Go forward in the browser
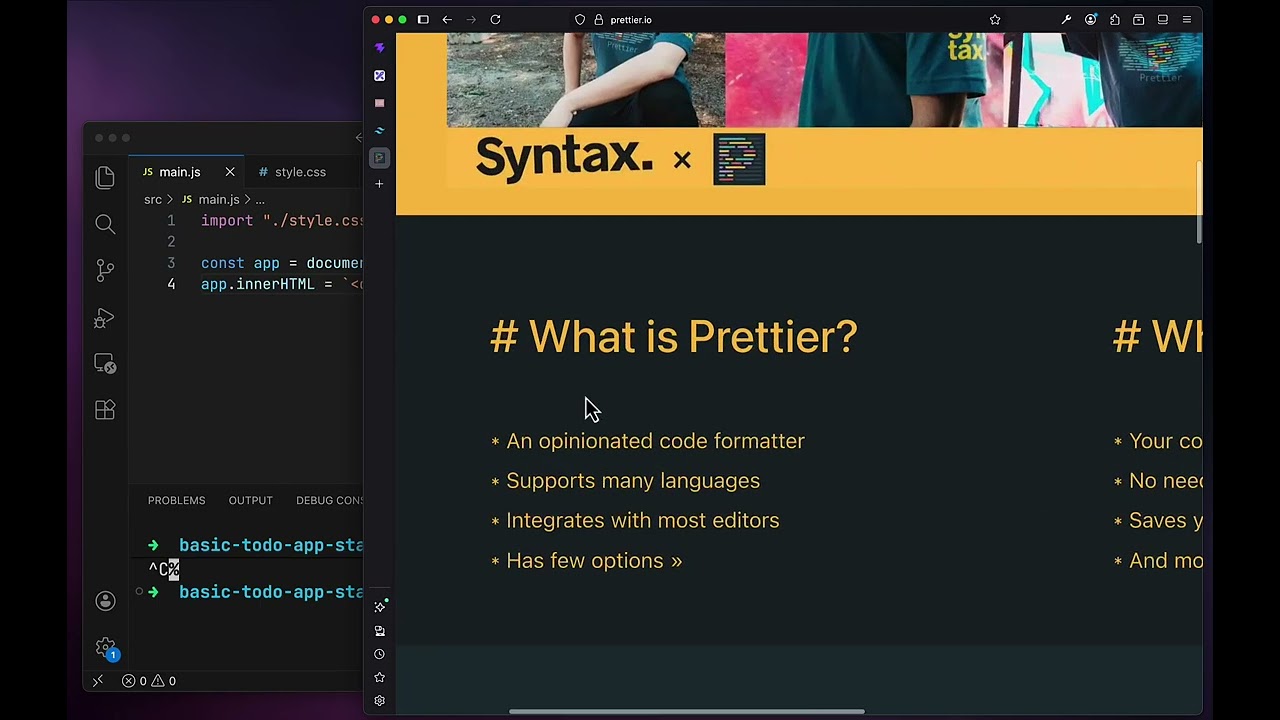Screen dimensions: 1280x720 tap(471, 19)
